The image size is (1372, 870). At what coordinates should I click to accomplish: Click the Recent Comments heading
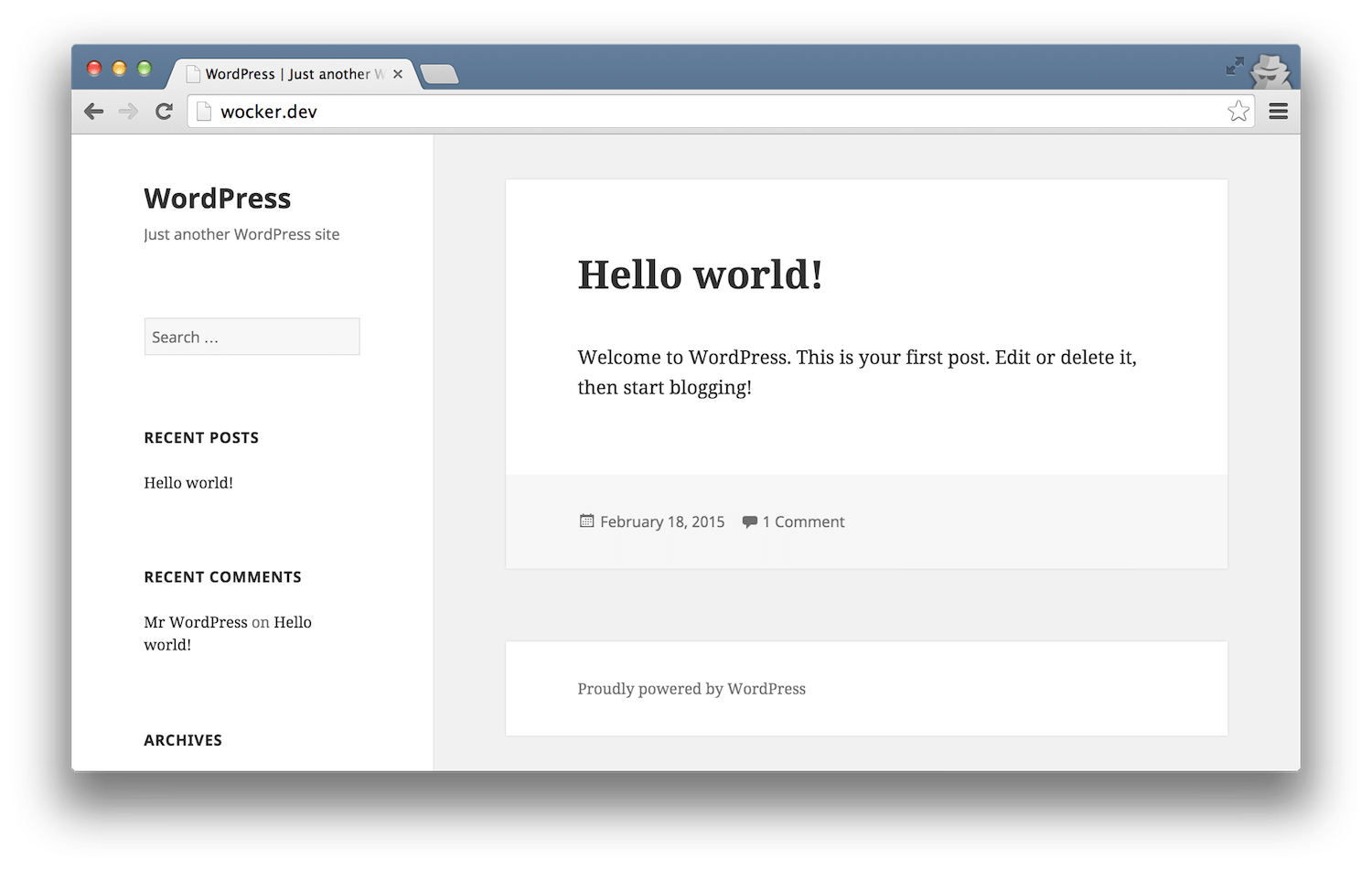222,577
